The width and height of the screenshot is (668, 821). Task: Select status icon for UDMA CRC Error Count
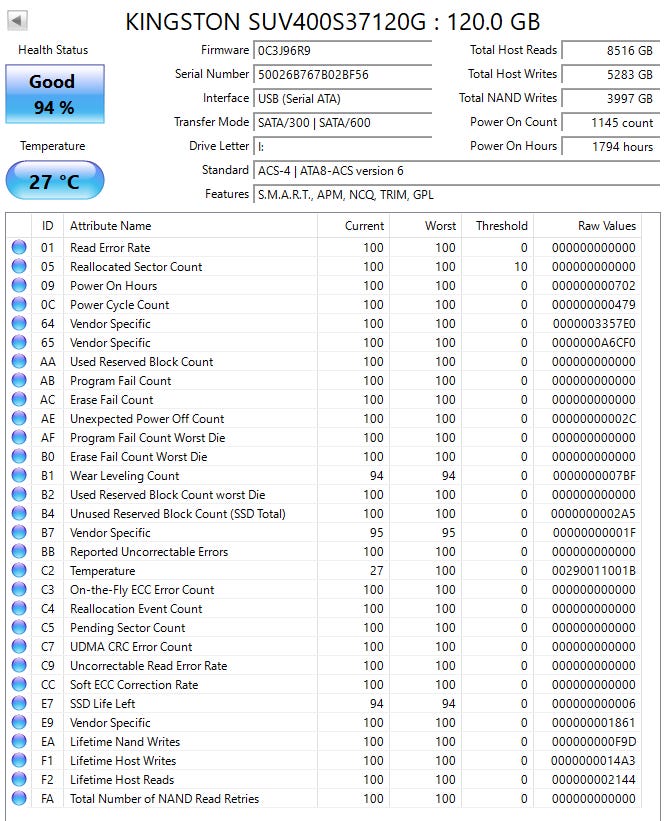[x=19, y=646]
